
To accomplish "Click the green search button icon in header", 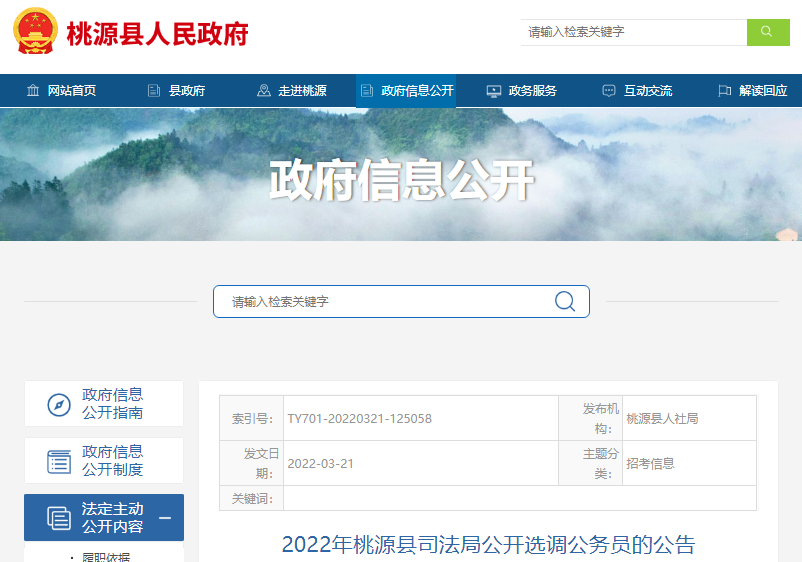I will point(767,32).
